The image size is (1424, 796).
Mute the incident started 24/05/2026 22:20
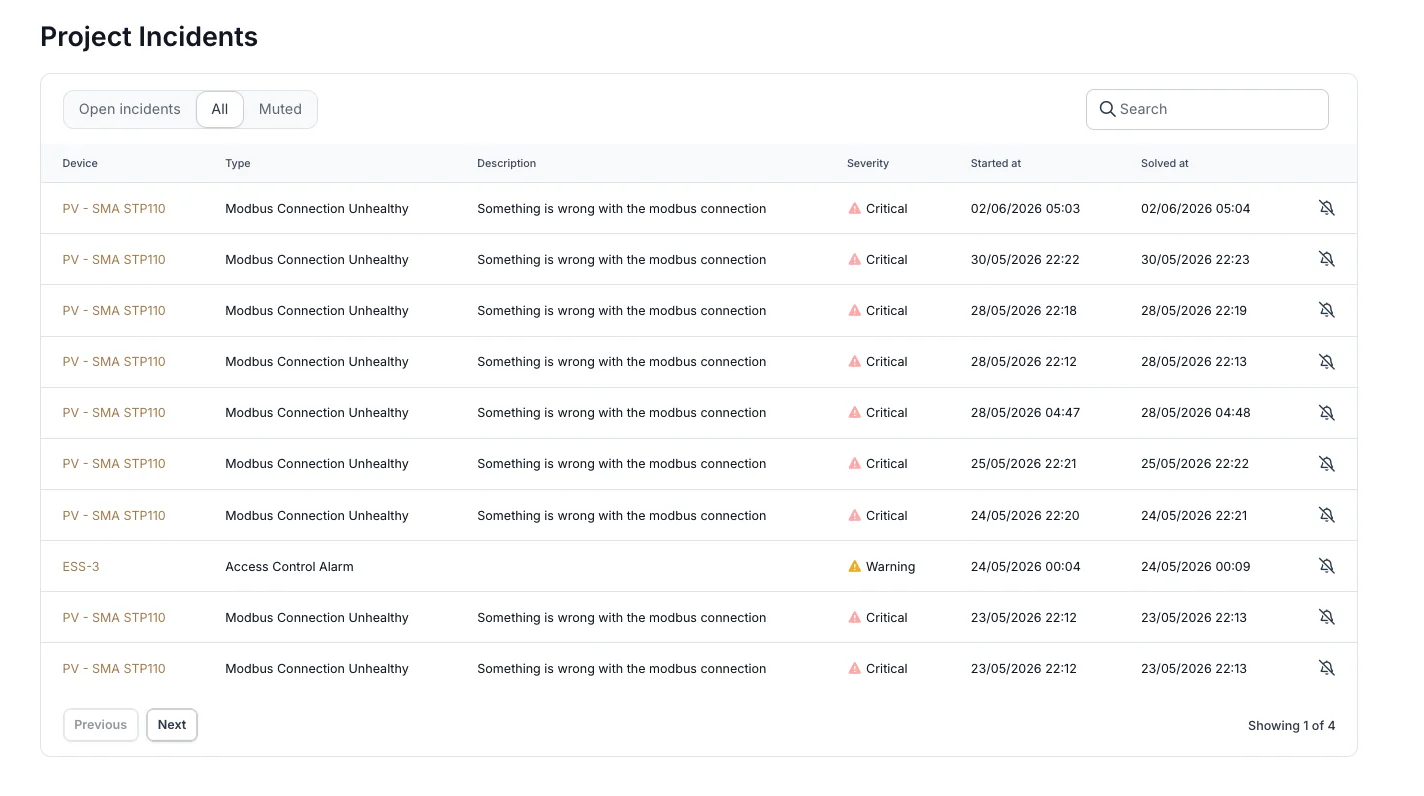click(1326, 515)
